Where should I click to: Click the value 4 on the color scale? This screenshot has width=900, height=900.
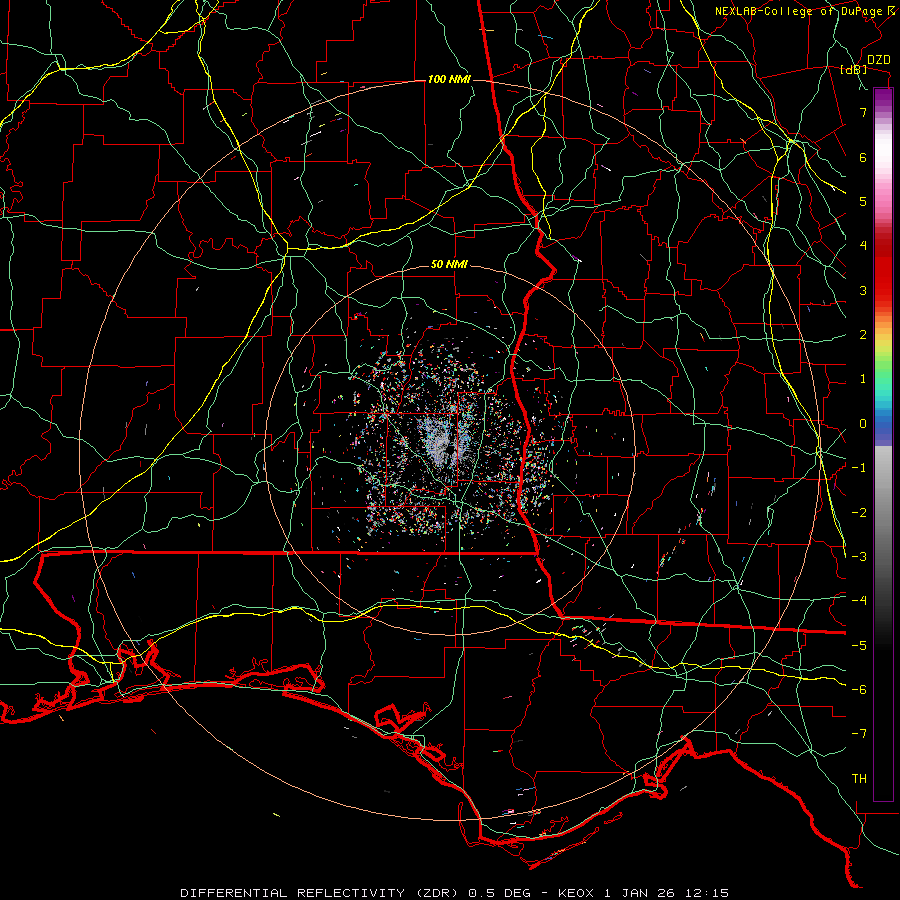863,246
